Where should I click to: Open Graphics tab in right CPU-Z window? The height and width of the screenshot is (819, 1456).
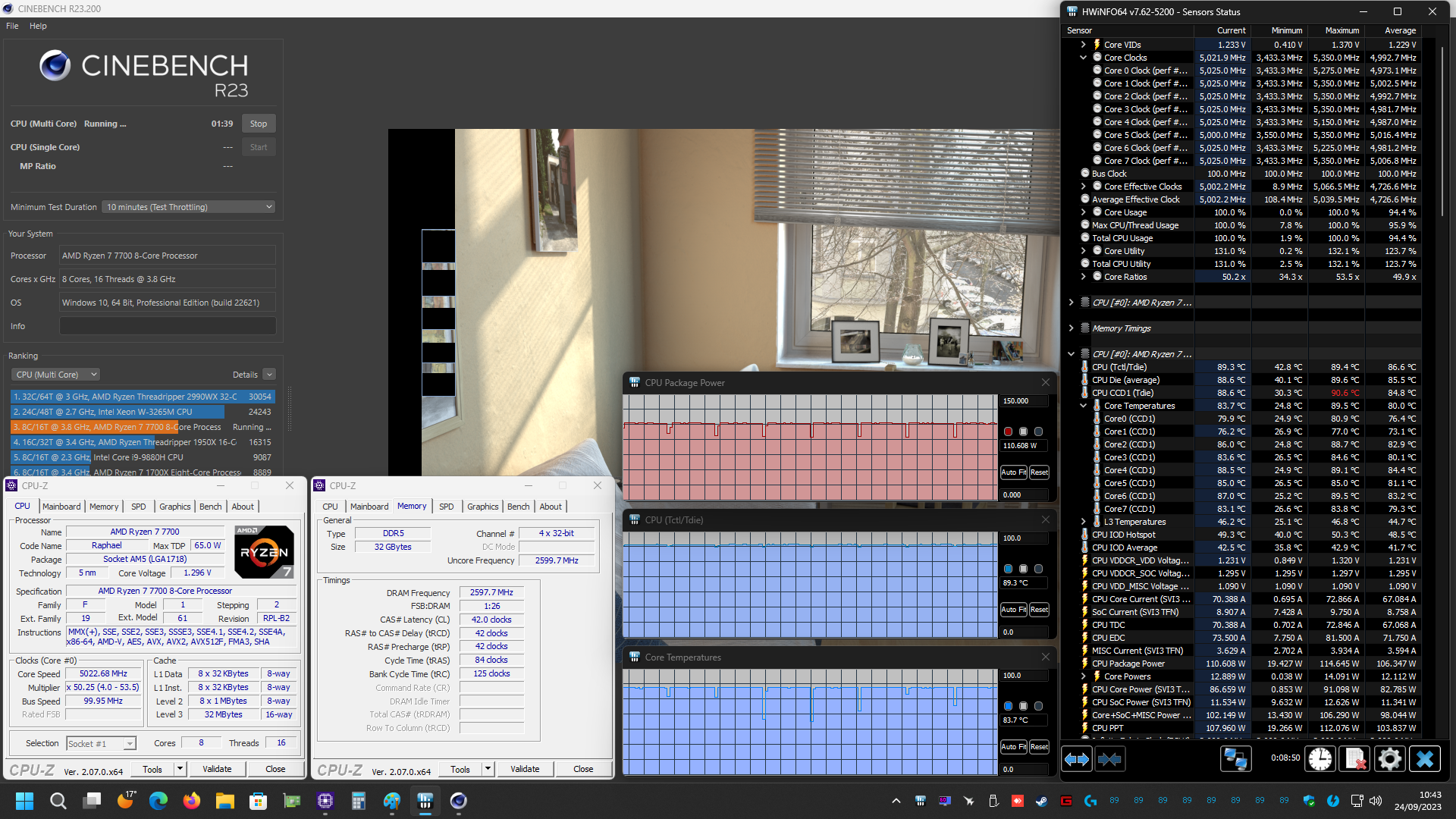483,507
